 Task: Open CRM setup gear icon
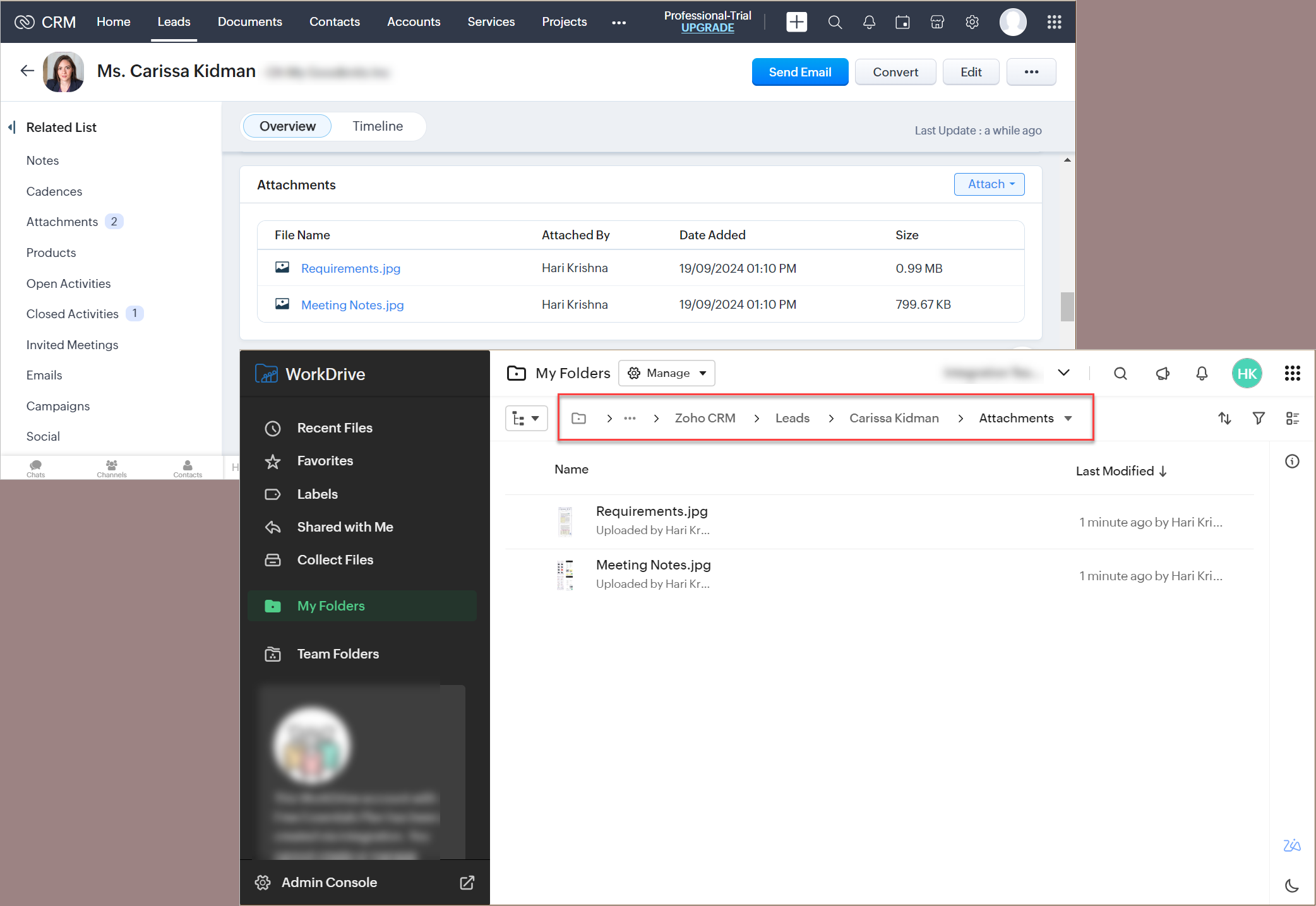click(972, 22)
